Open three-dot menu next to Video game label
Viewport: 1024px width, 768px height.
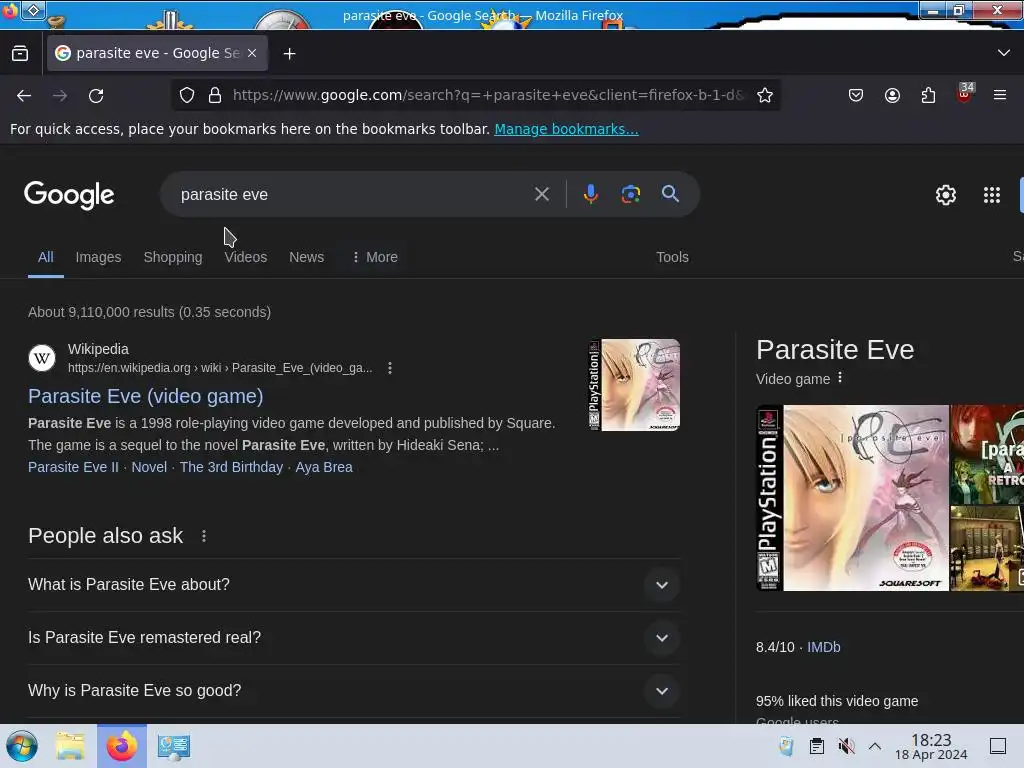[x=840, y=378]
